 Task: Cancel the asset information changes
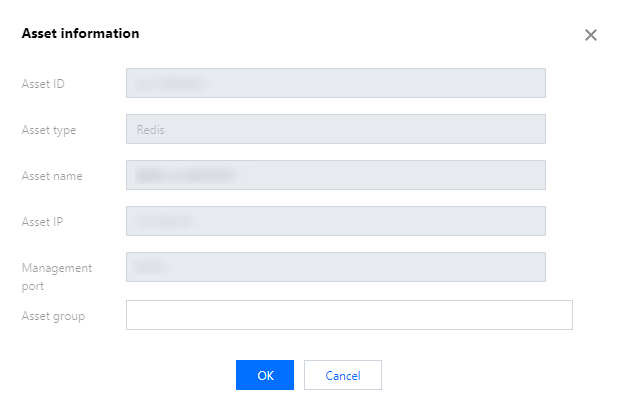tap(343, 375)
